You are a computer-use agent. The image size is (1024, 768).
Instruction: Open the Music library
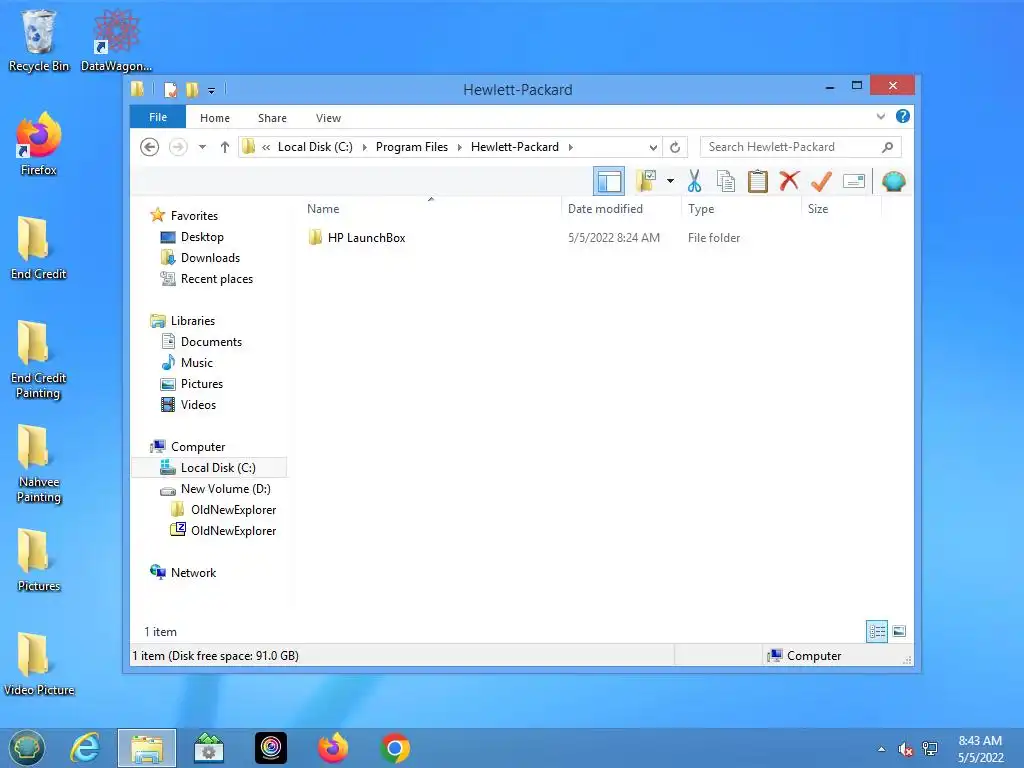(197, 362)
